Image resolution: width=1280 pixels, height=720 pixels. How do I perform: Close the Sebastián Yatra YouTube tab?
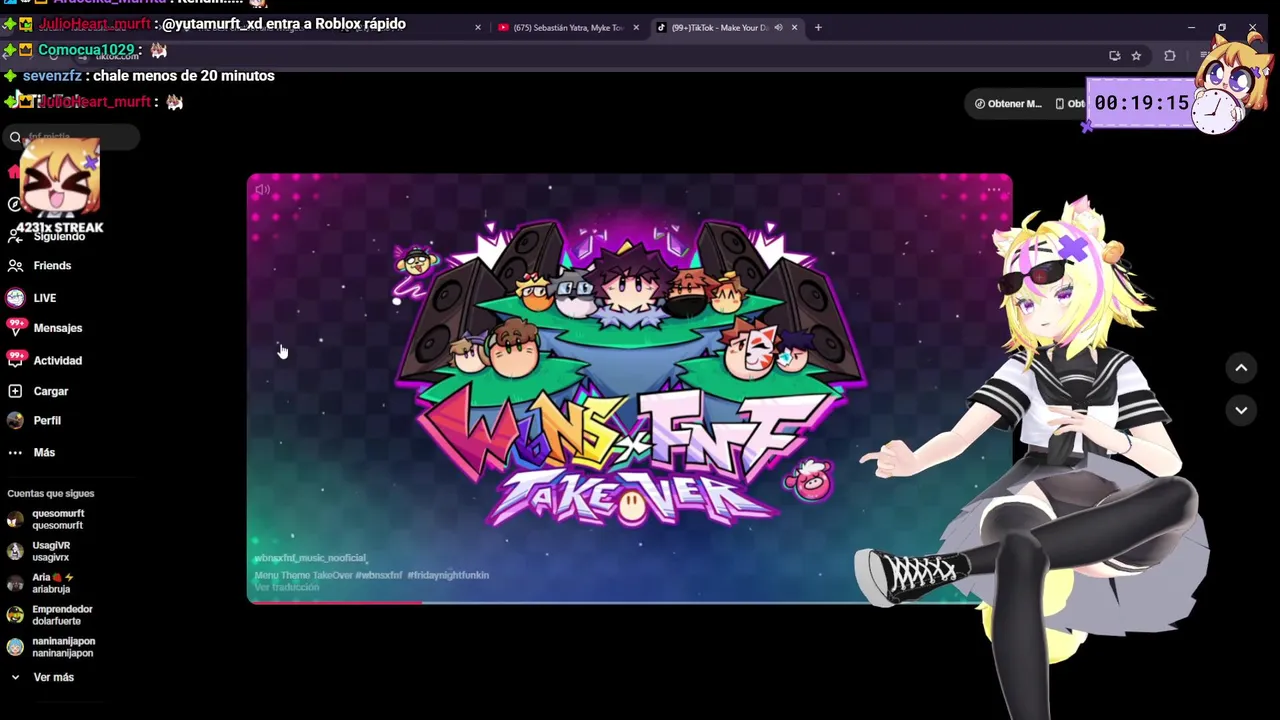(636, 28)
